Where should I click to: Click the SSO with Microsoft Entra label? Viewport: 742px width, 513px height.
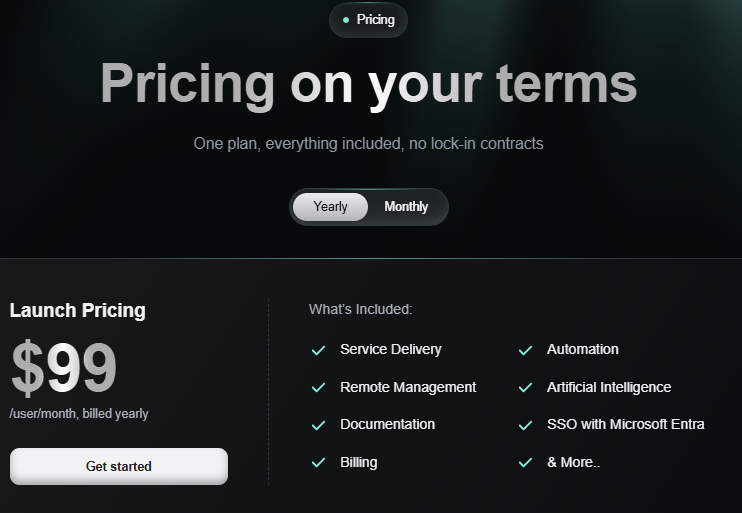click(625, 424)
